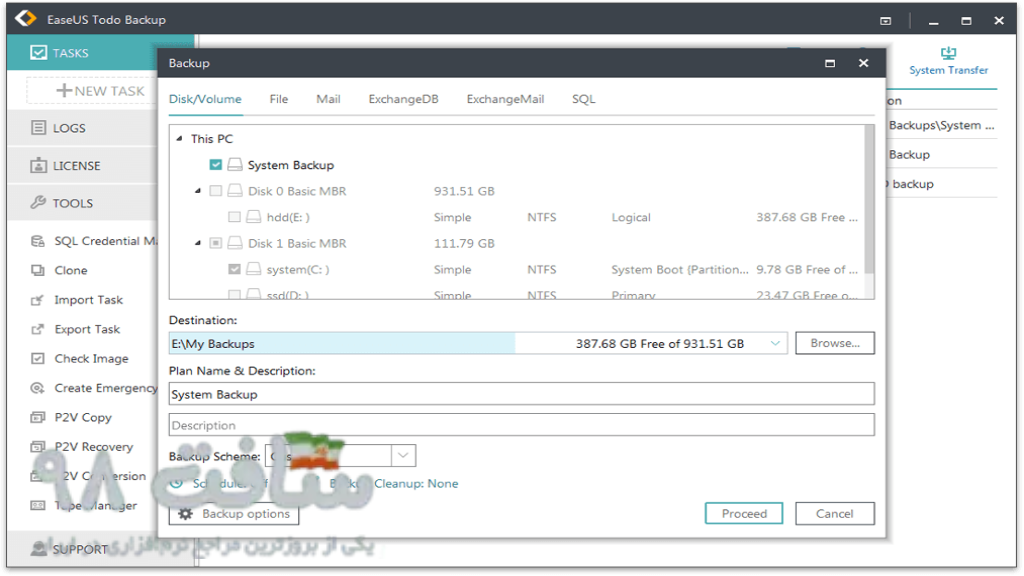Open Backup options
Viewport: 1024px width, 576px height.
234,514
